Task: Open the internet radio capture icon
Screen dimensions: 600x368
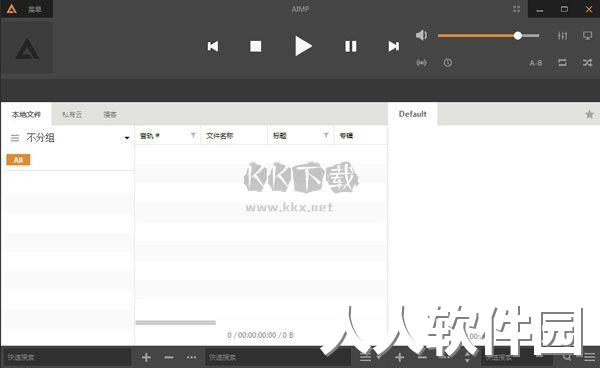Action: (421, 63)
